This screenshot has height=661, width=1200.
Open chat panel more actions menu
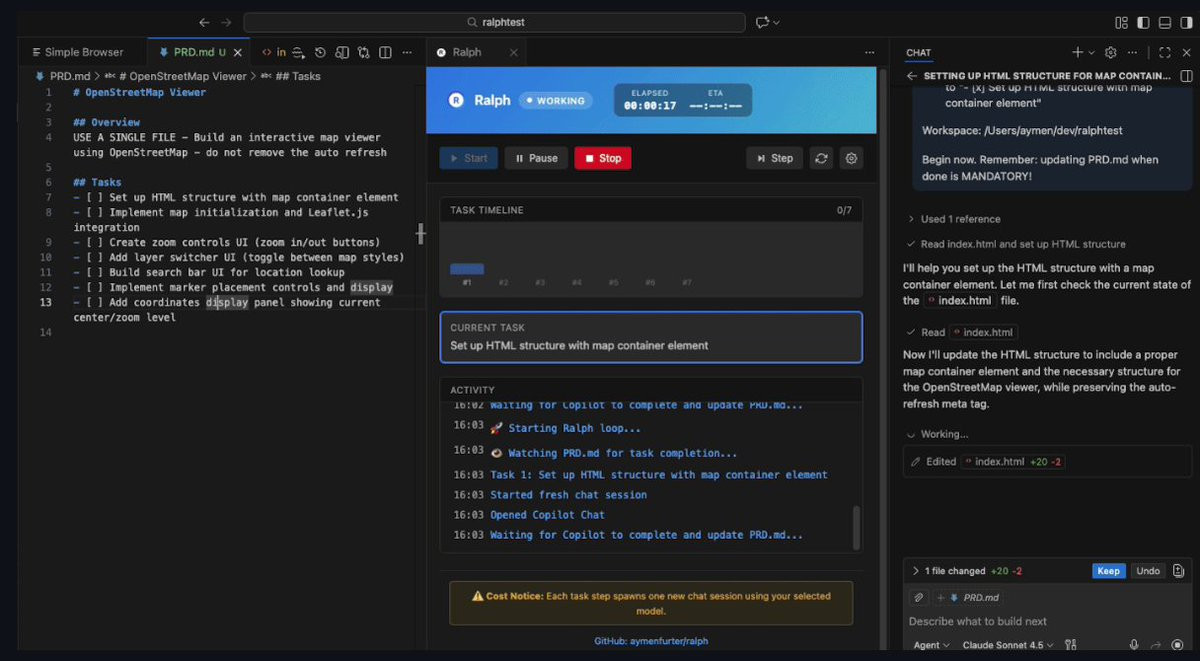(1132, 52)
